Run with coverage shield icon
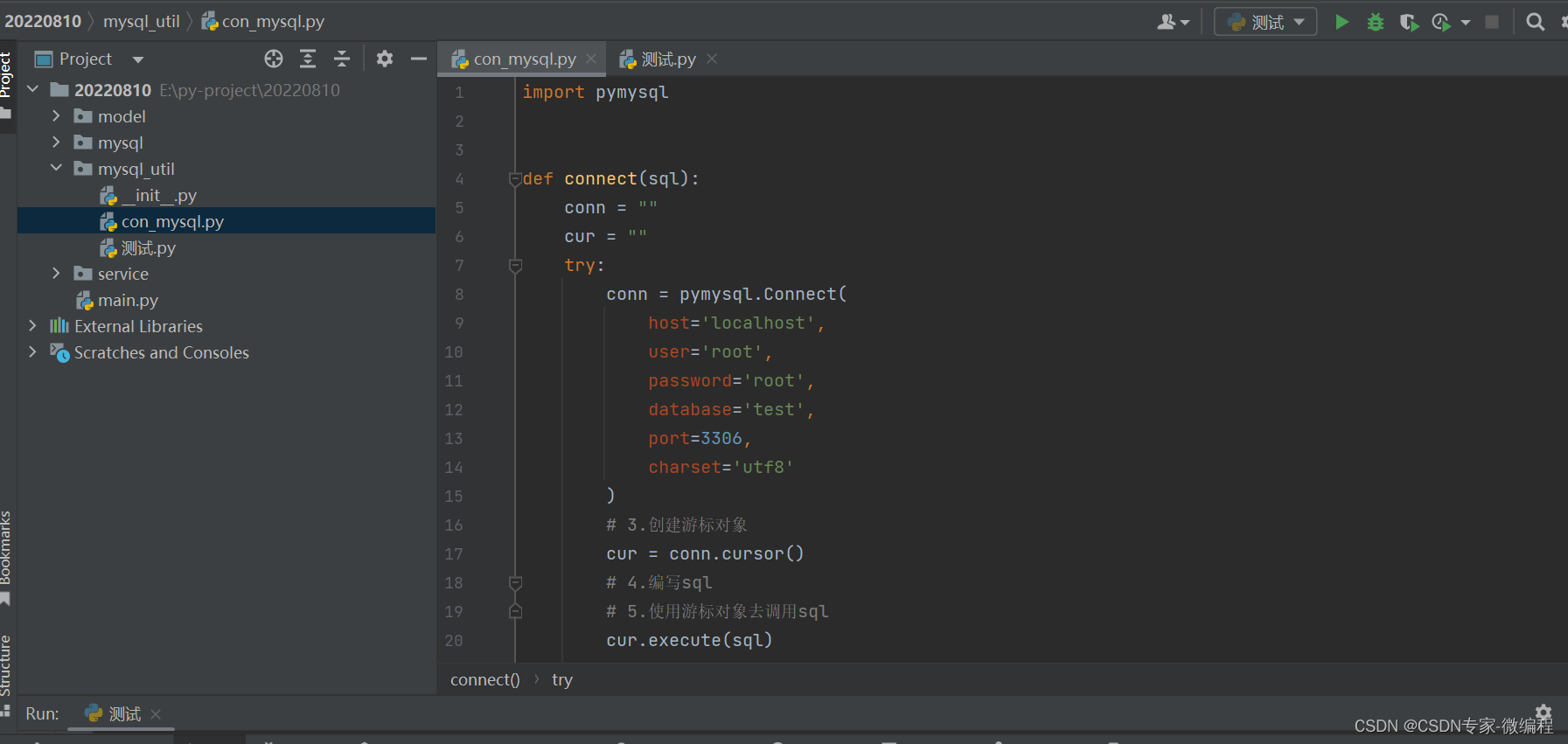 [x=1408, y=22]
